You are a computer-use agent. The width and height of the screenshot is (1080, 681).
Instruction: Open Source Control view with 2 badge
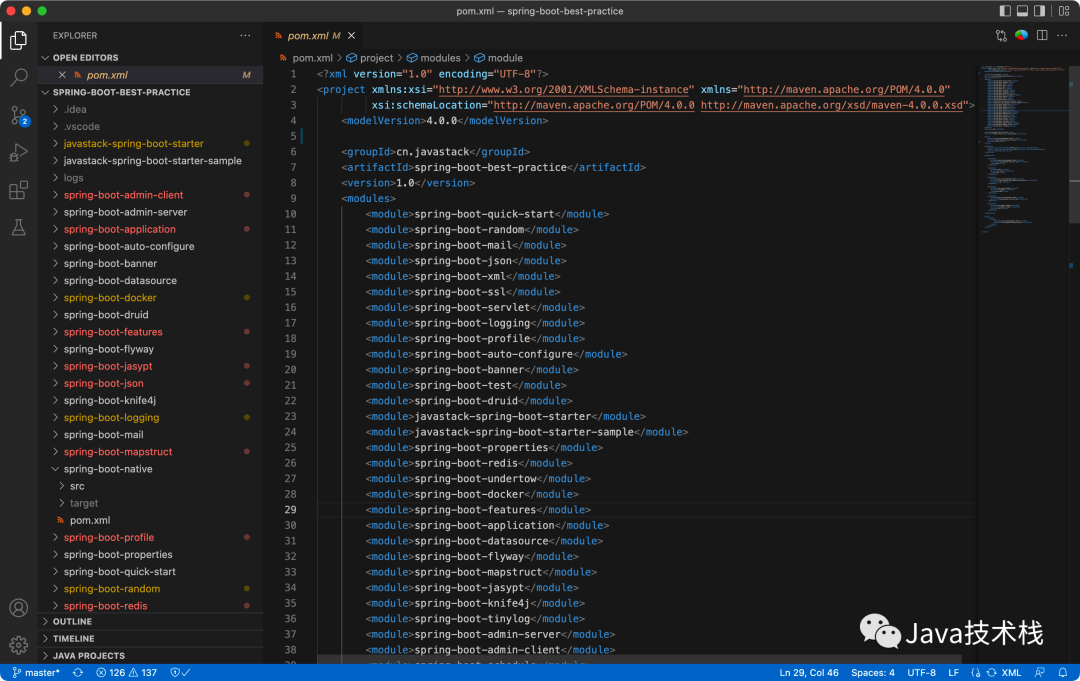pyautogui.click(x=19, y=115)
